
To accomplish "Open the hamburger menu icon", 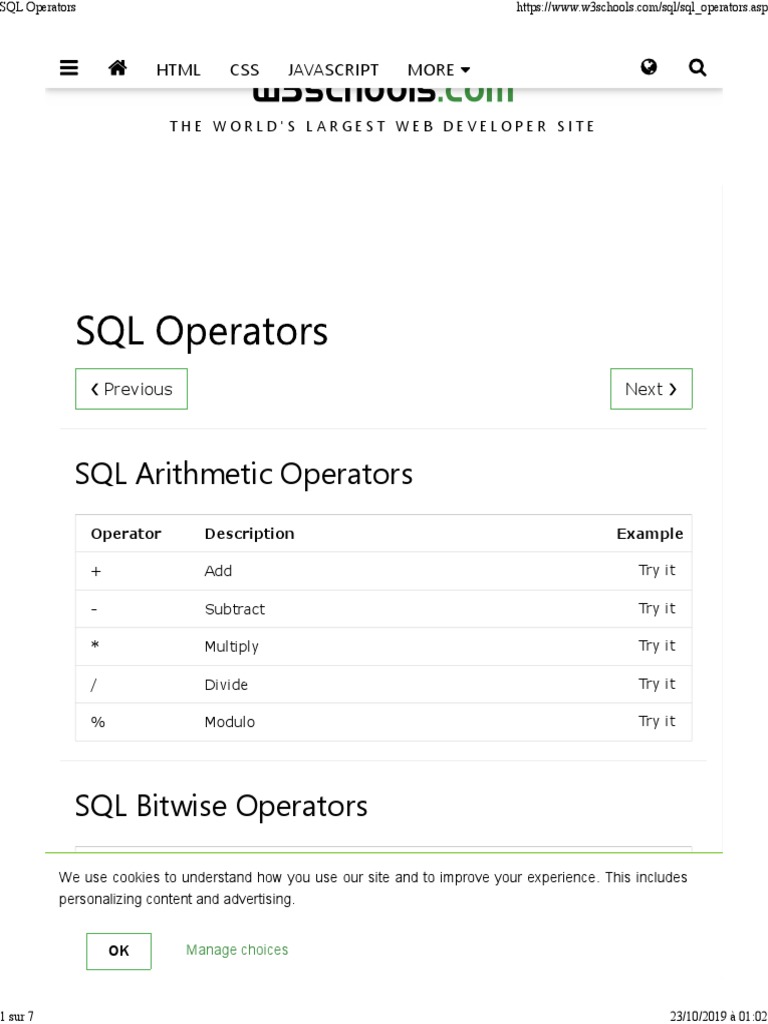I will pos(69,68).
